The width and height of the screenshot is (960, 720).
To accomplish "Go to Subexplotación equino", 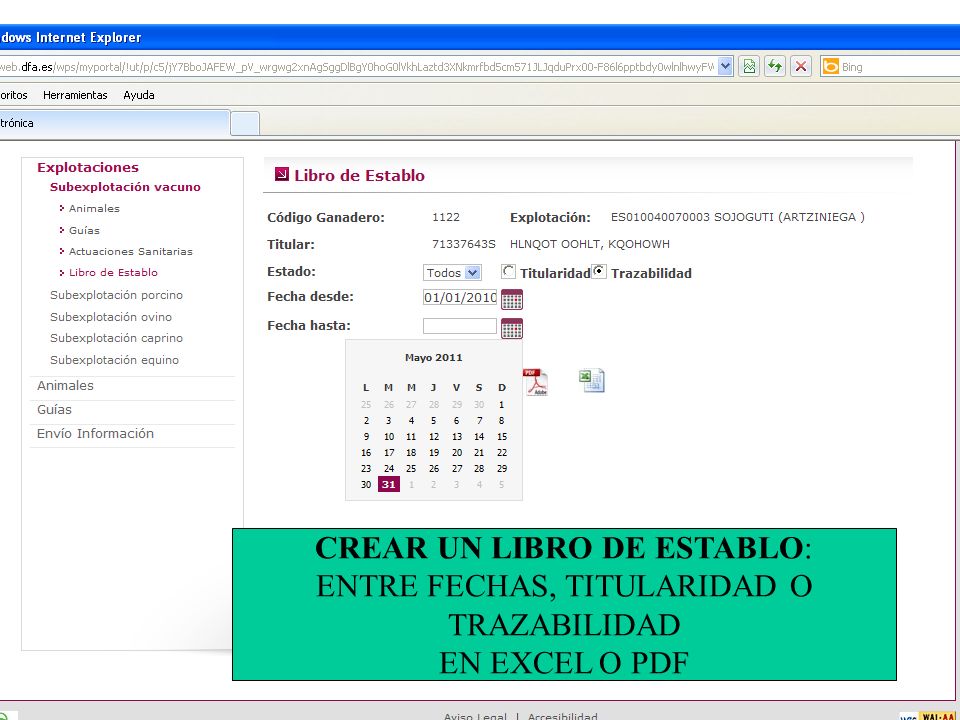I will coord(114,360).
